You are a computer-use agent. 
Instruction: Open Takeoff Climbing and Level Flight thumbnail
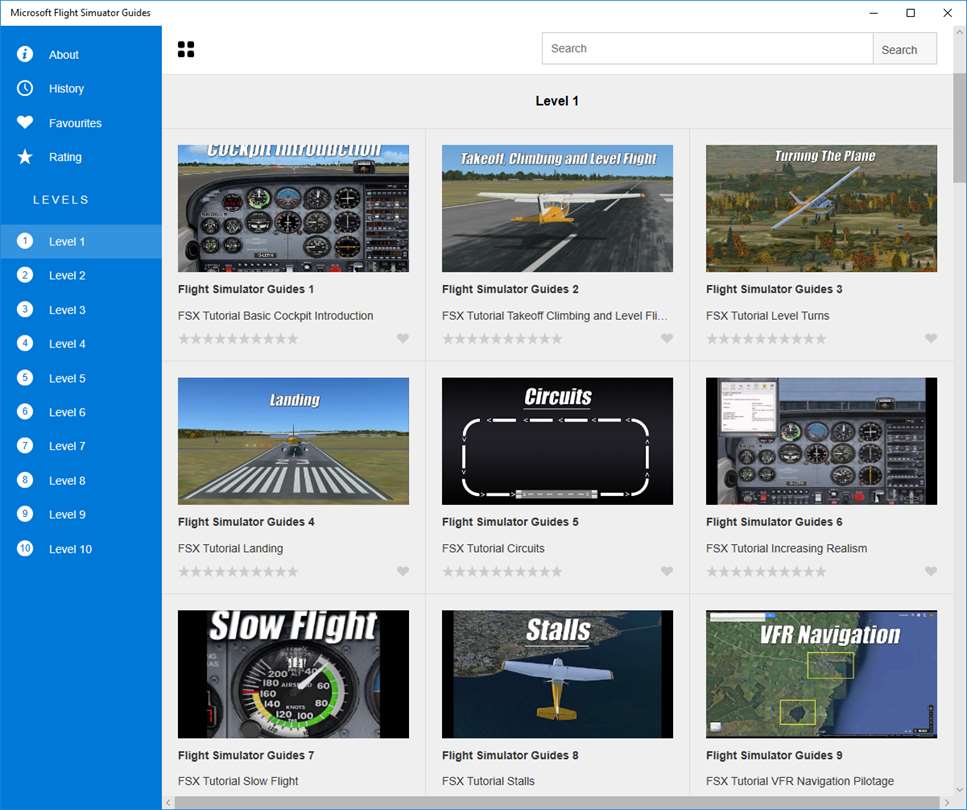pos(557,209)
